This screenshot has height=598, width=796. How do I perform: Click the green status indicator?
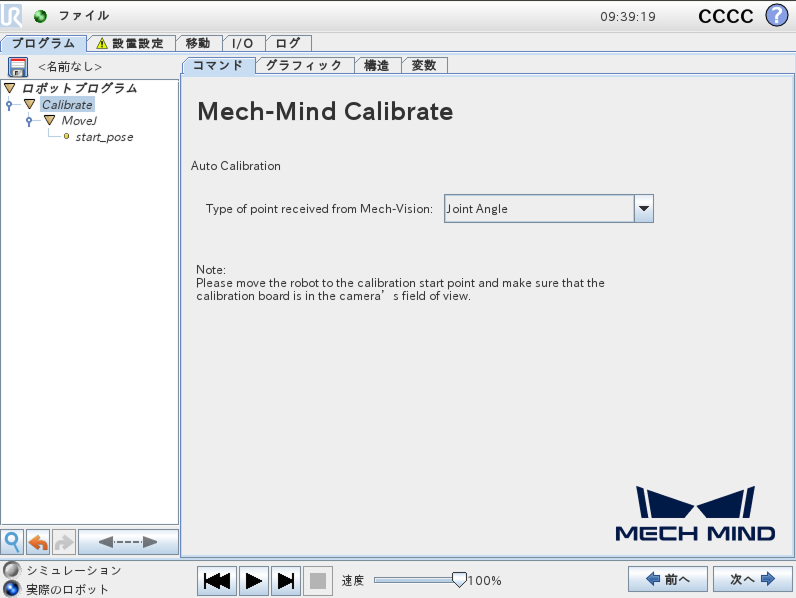pos(40,16)
